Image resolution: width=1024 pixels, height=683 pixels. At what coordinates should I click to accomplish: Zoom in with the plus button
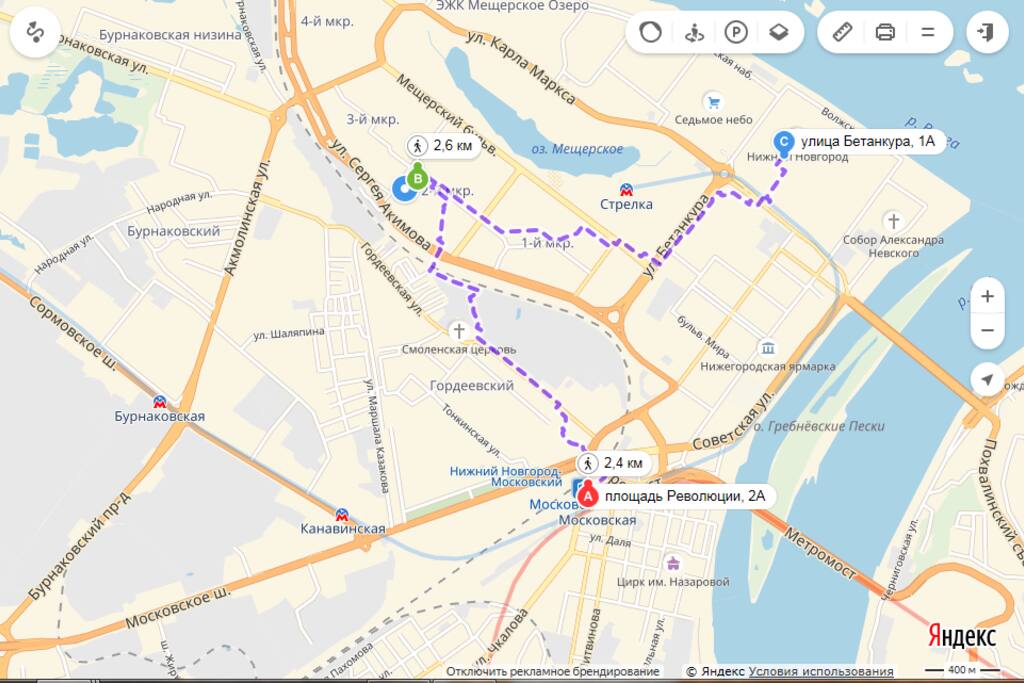click(x=987, y=296)
